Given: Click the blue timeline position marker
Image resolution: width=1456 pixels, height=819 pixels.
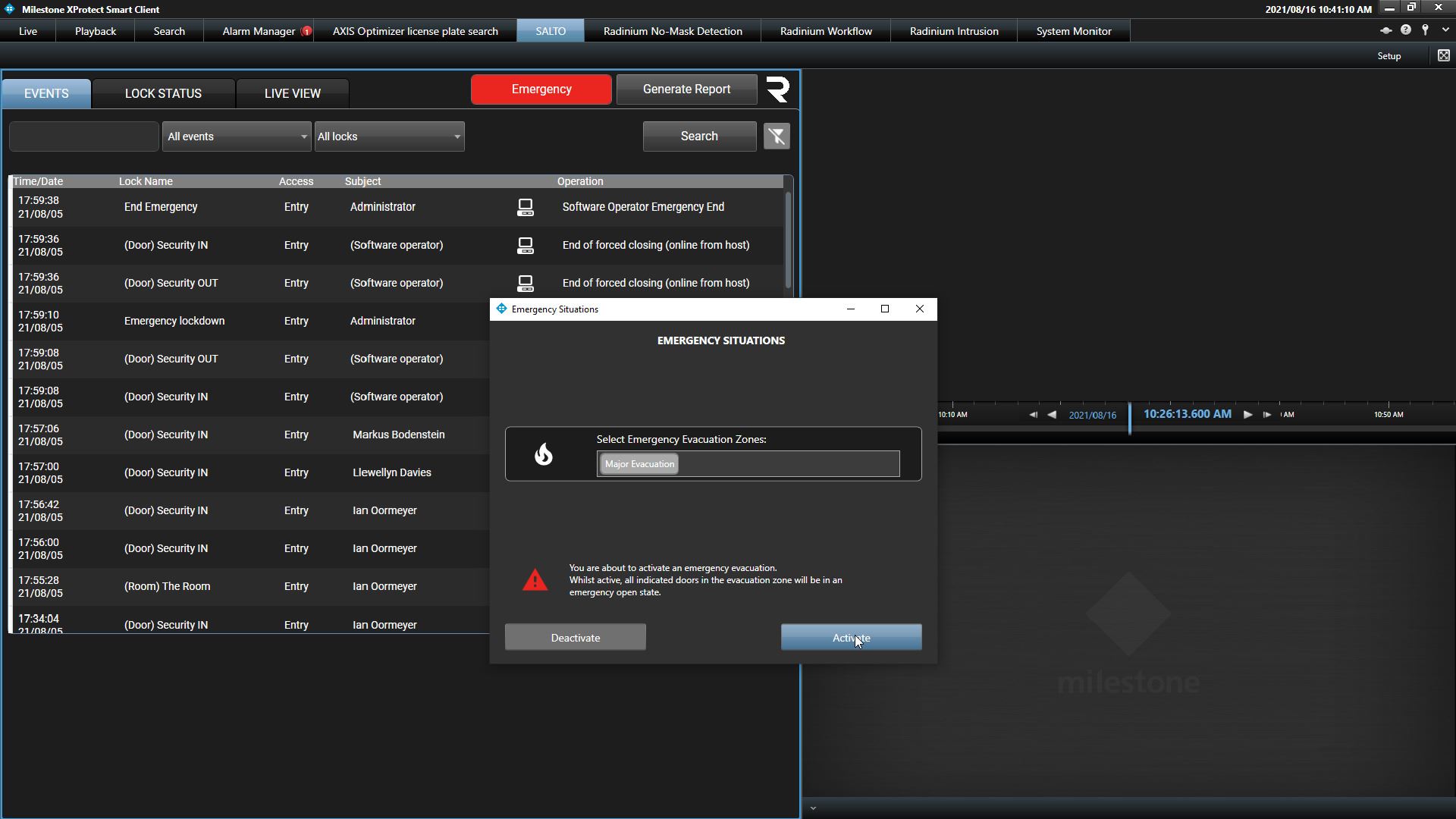Looking at the screenshot, I should (1130, 418).
